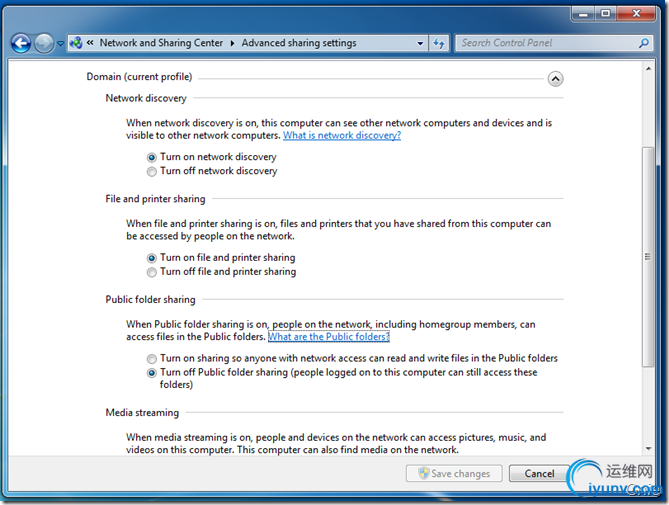Open the recent pages dropdown arrow
Image resolution: width=669 pixels, height=505 pixels.
pos(60,44)
